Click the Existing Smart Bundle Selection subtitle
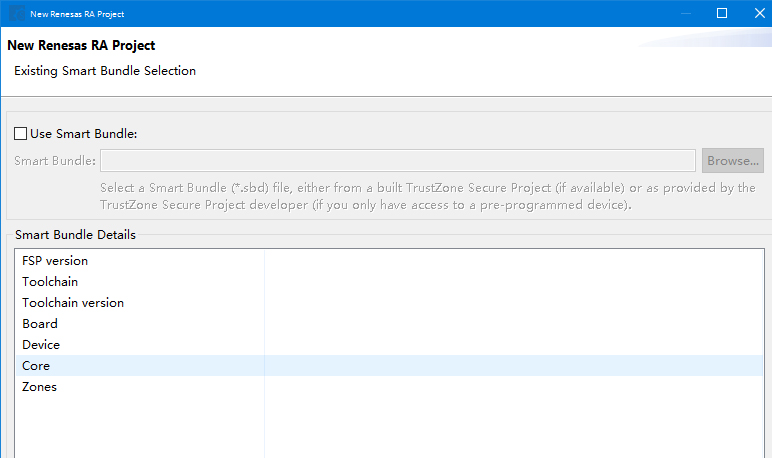Viewport: 772px width, 458px height. [105, 71]
